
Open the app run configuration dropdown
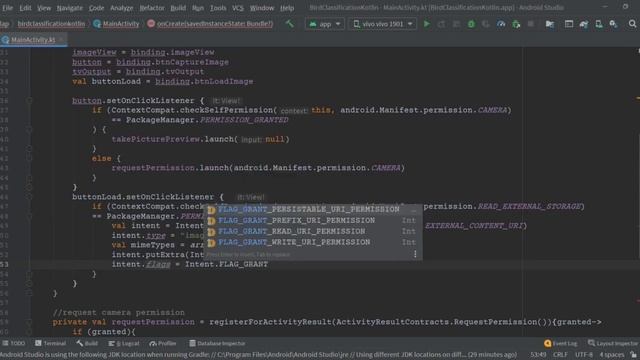click(x=324, y=24)
